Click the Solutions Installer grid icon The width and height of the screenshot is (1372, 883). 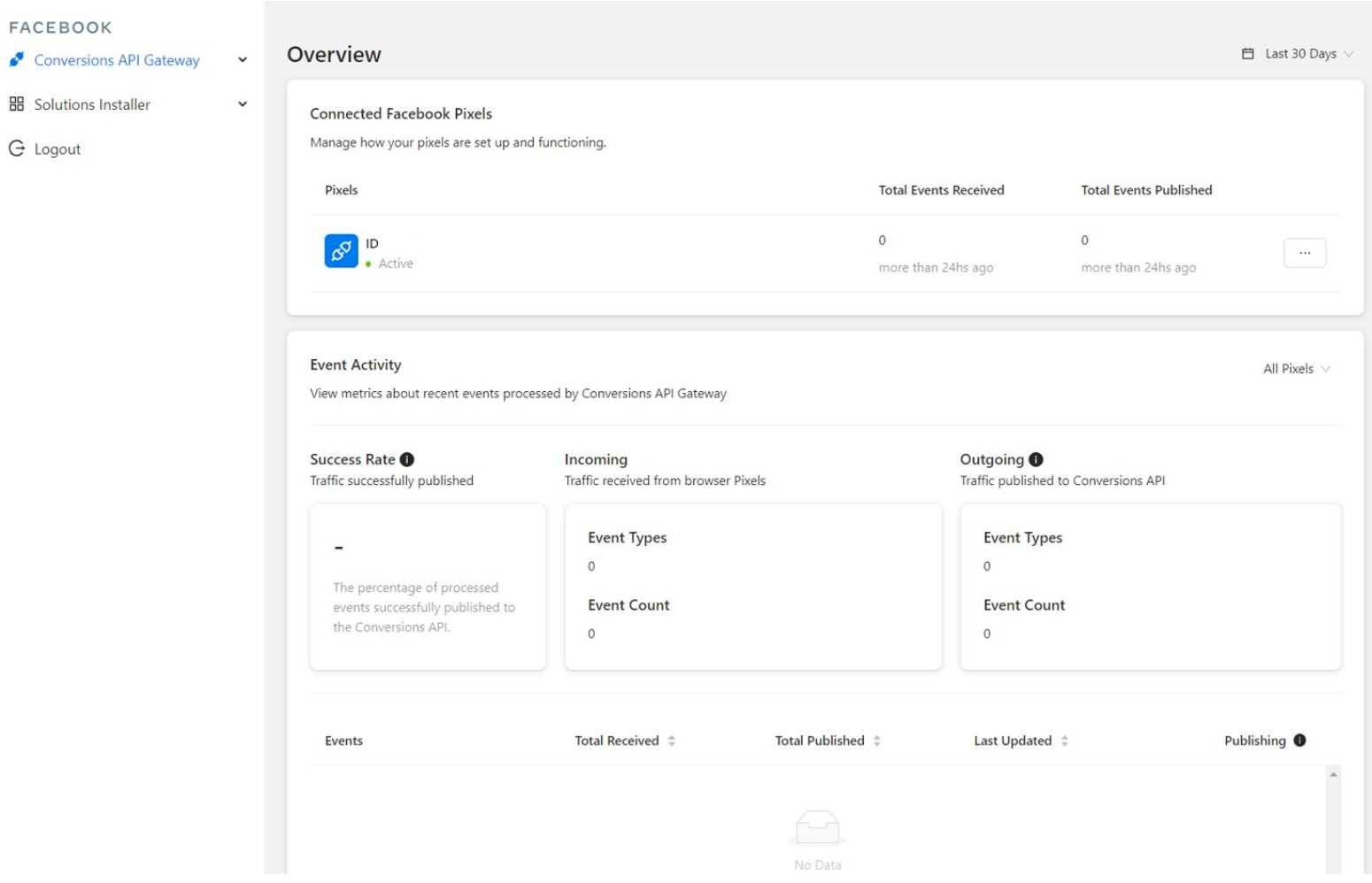pos(16,104)
